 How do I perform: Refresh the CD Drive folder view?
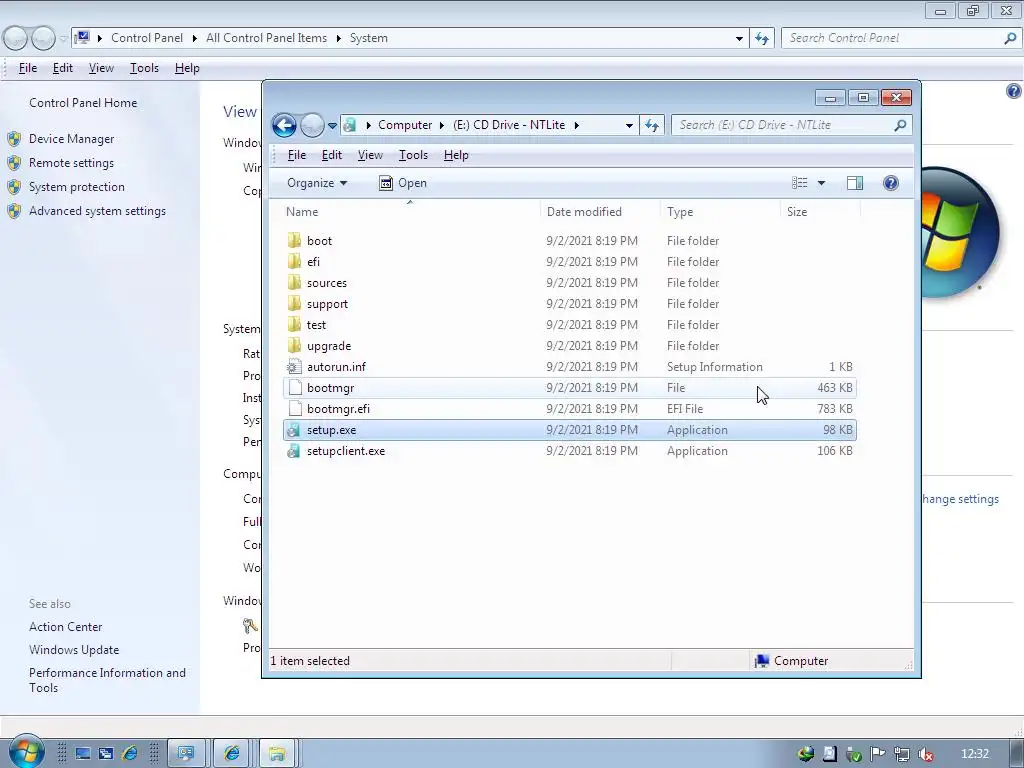click(x=652, y=125)
